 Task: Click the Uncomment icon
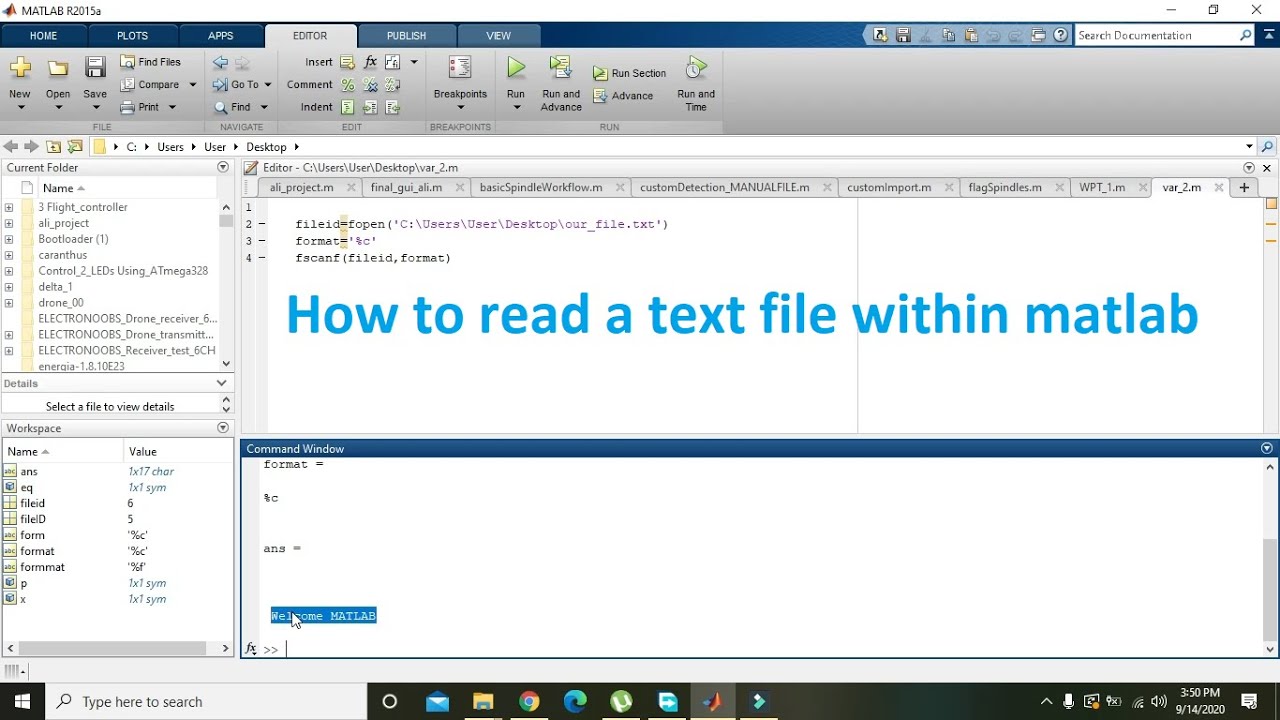tap(370, 85)
